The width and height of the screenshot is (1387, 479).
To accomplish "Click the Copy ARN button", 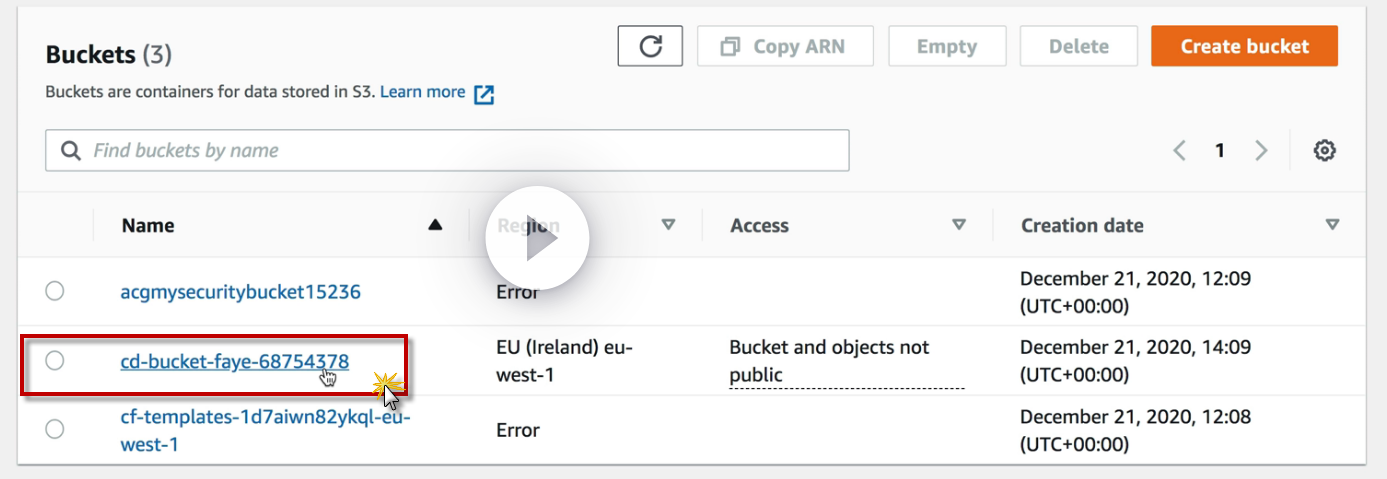I will pyautogui.click(x=785, y=46).
